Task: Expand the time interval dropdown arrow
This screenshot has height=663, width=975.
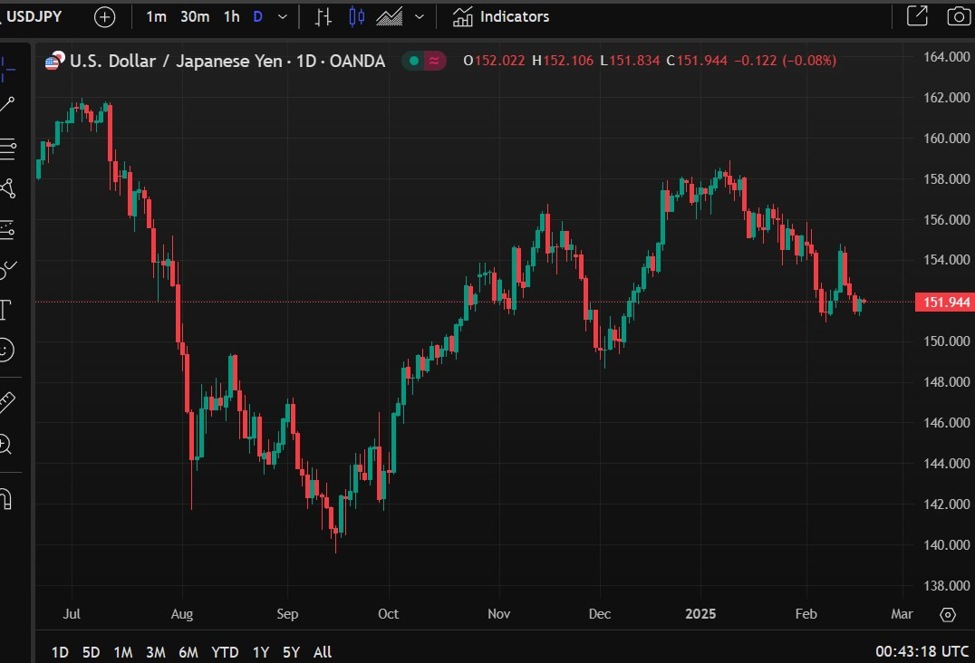Action: (283, 17)
